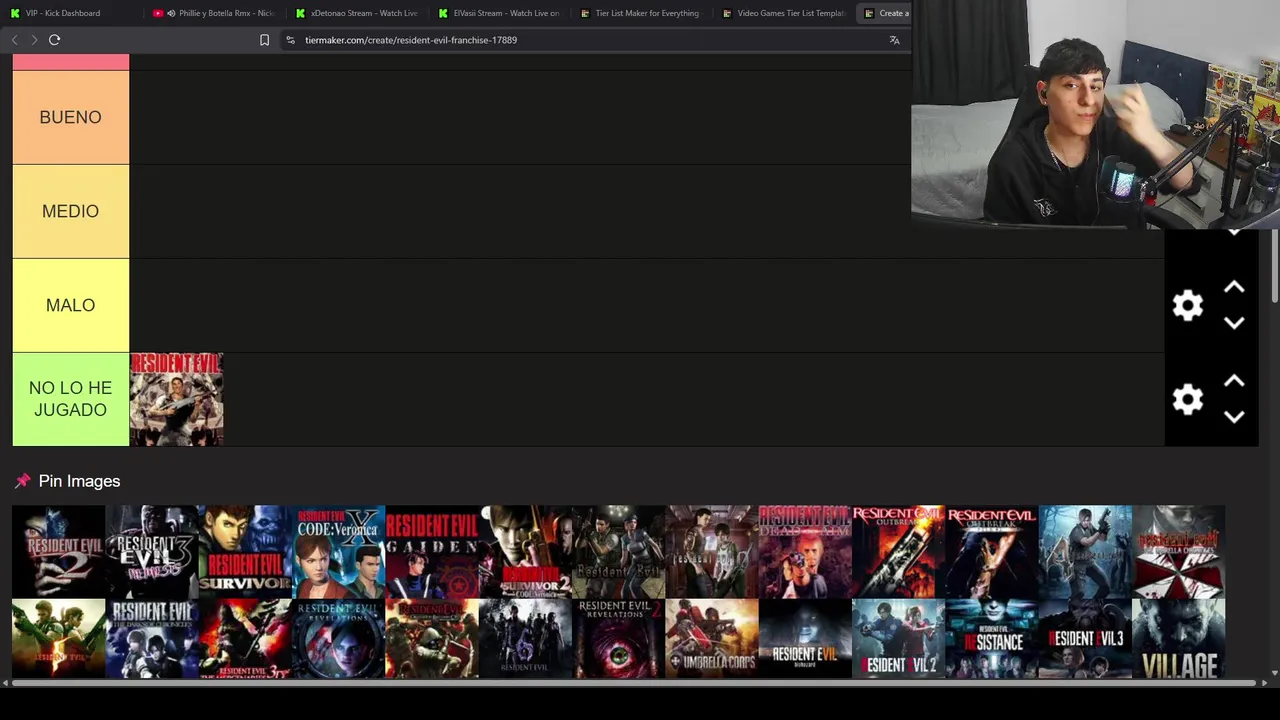Screen dimensions: 1280x720
Task: Select Resident Evil 2 classic thumbnail
Action: [58, 551]
